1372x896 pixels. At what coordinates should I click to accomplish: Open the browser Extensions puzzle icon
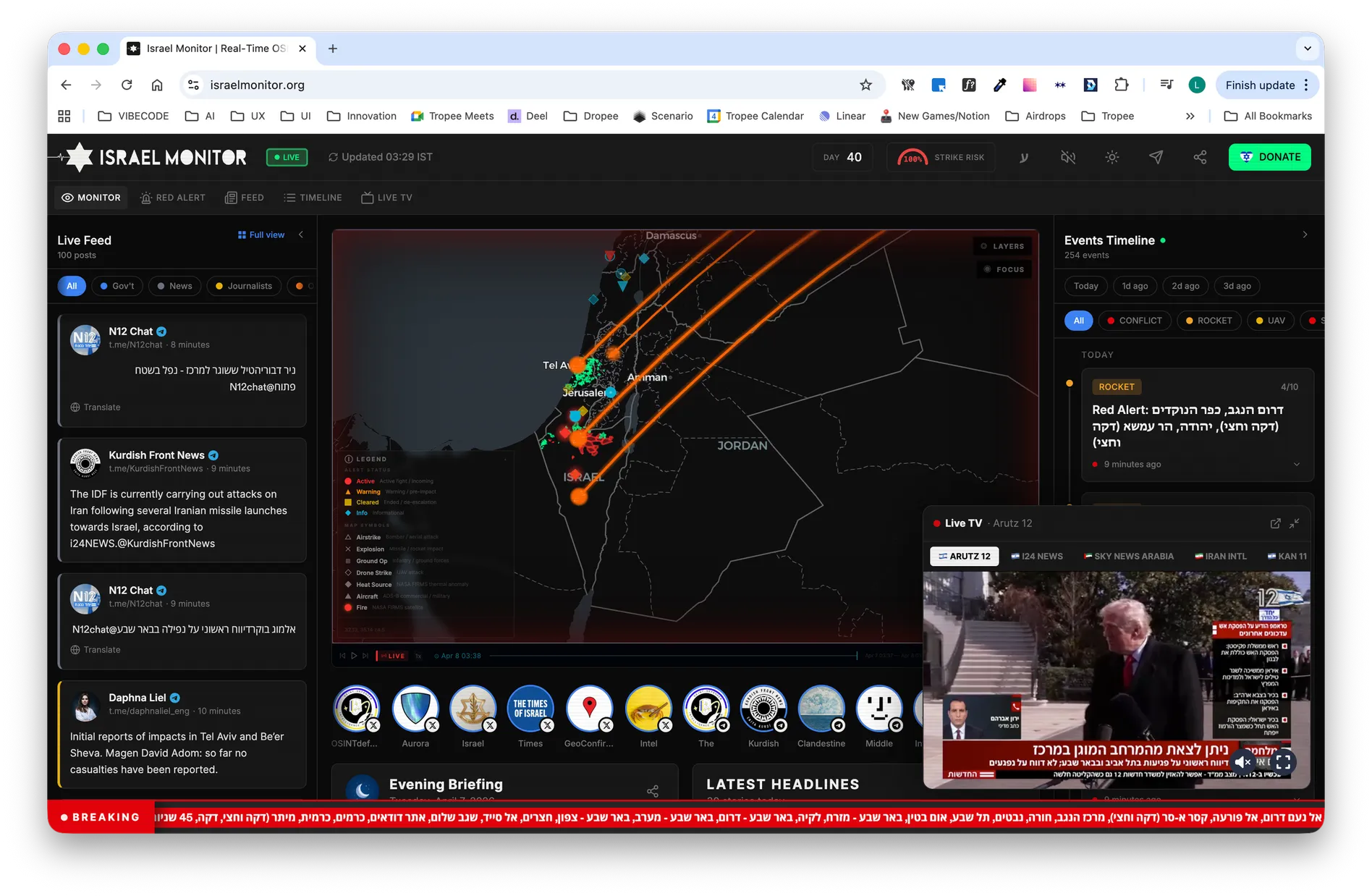[x=1121, y=85]
